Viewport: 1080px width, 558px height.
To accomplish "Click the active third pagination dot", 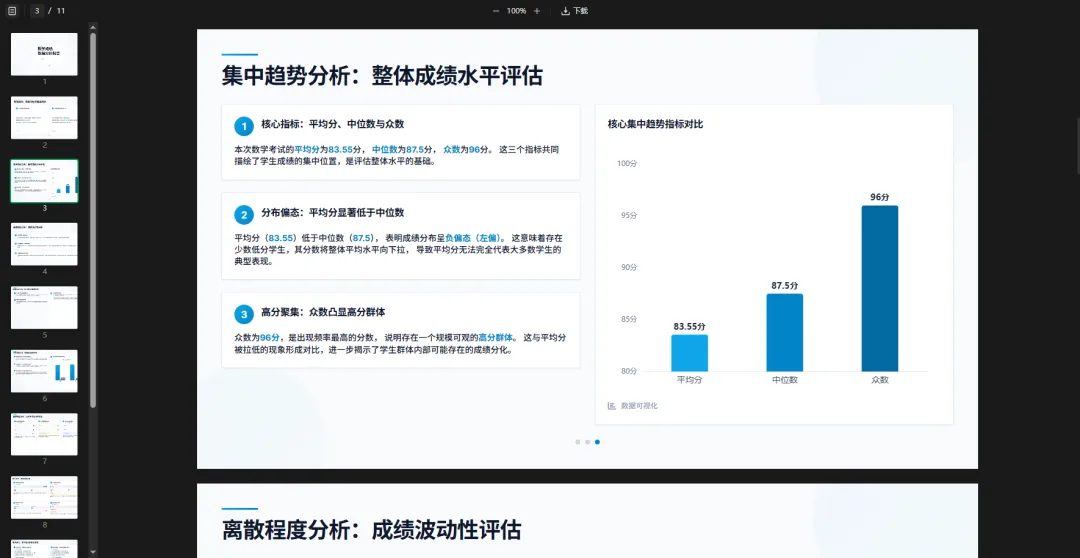I will 597,442.
